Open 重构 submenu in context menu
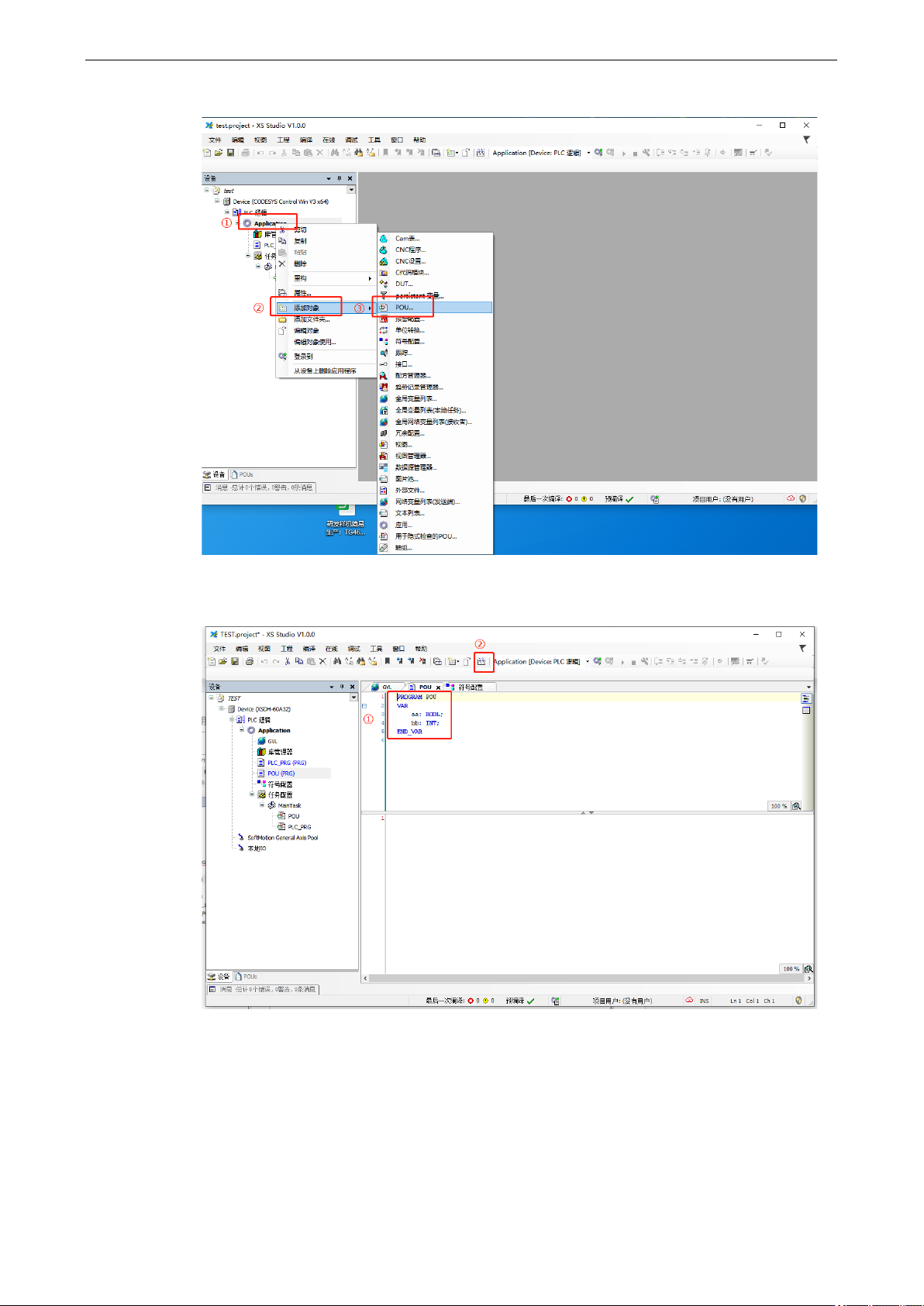924x1306 pixels. click(326, 278)
